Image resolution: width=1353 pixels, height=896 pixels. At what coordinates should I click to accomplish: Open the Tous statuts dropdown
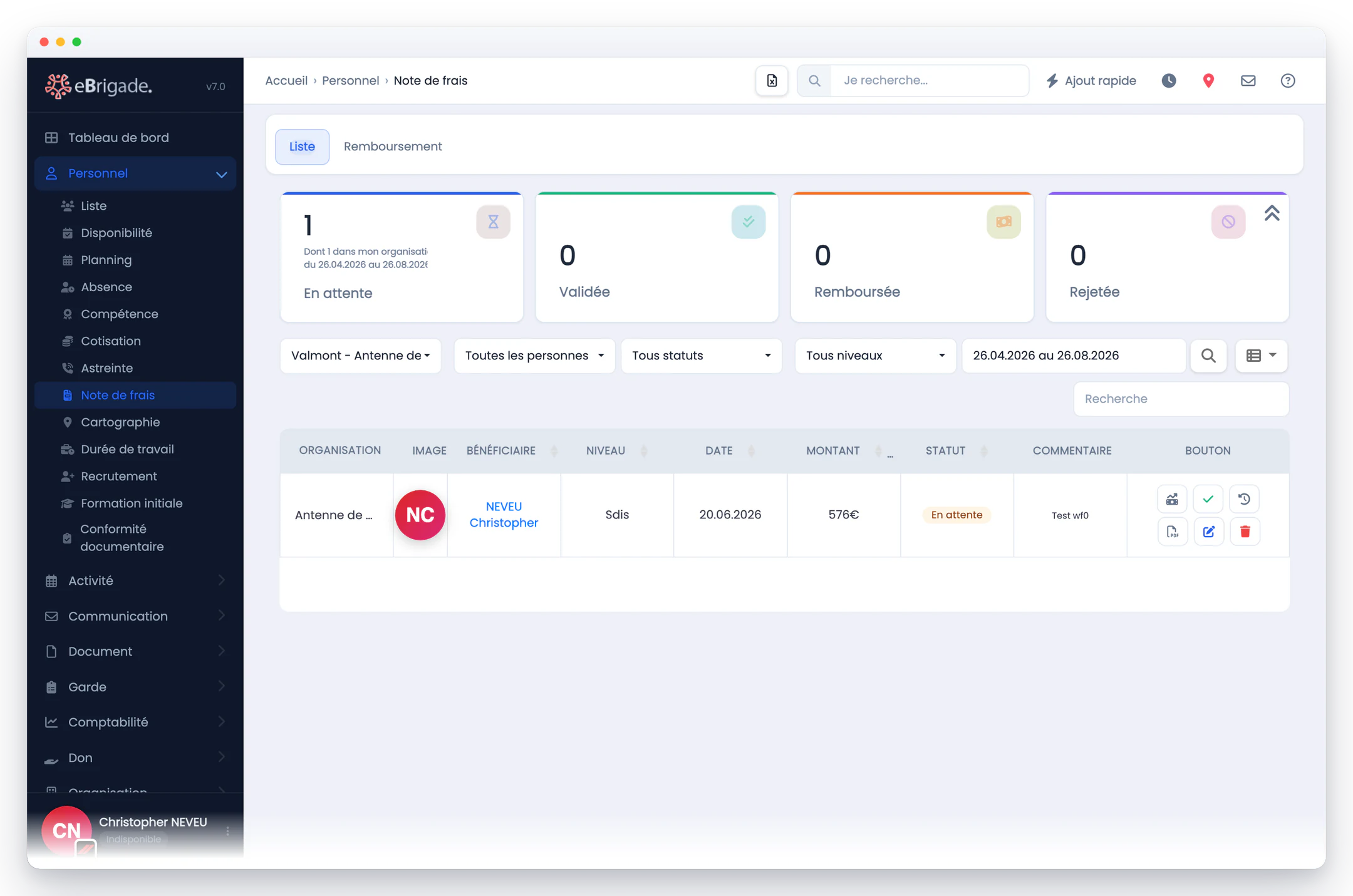coord(702,356)
